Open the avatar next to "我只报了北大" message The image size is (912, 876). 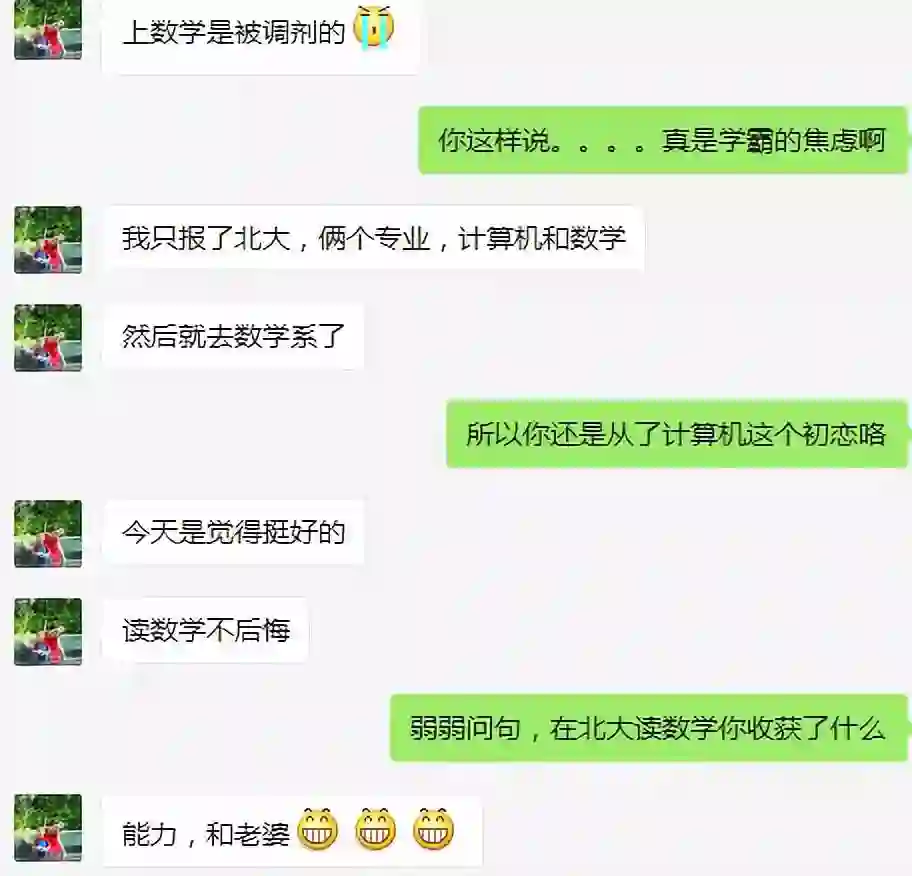point(48,240)
